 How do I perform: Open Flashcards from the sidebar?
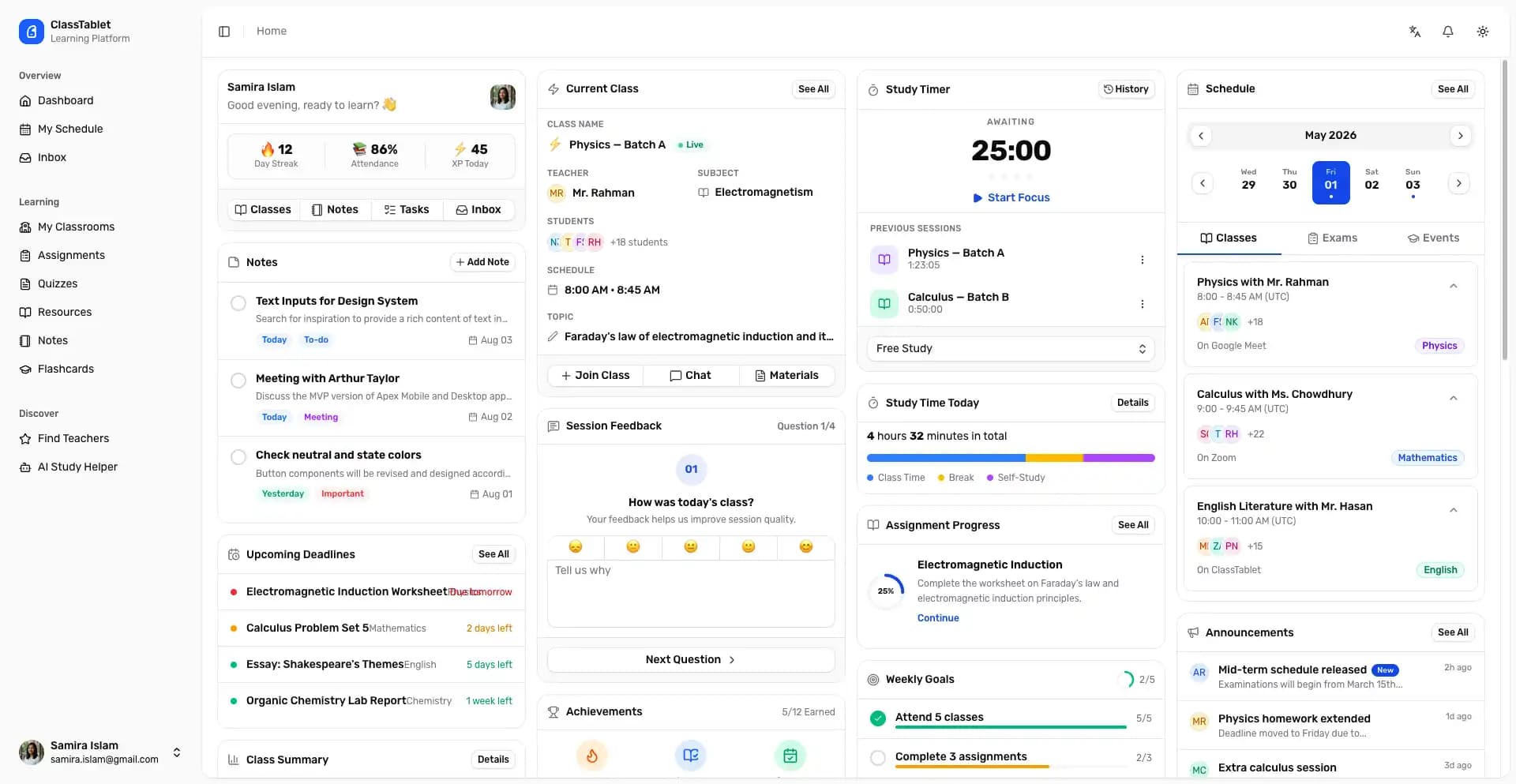(66, 369)
